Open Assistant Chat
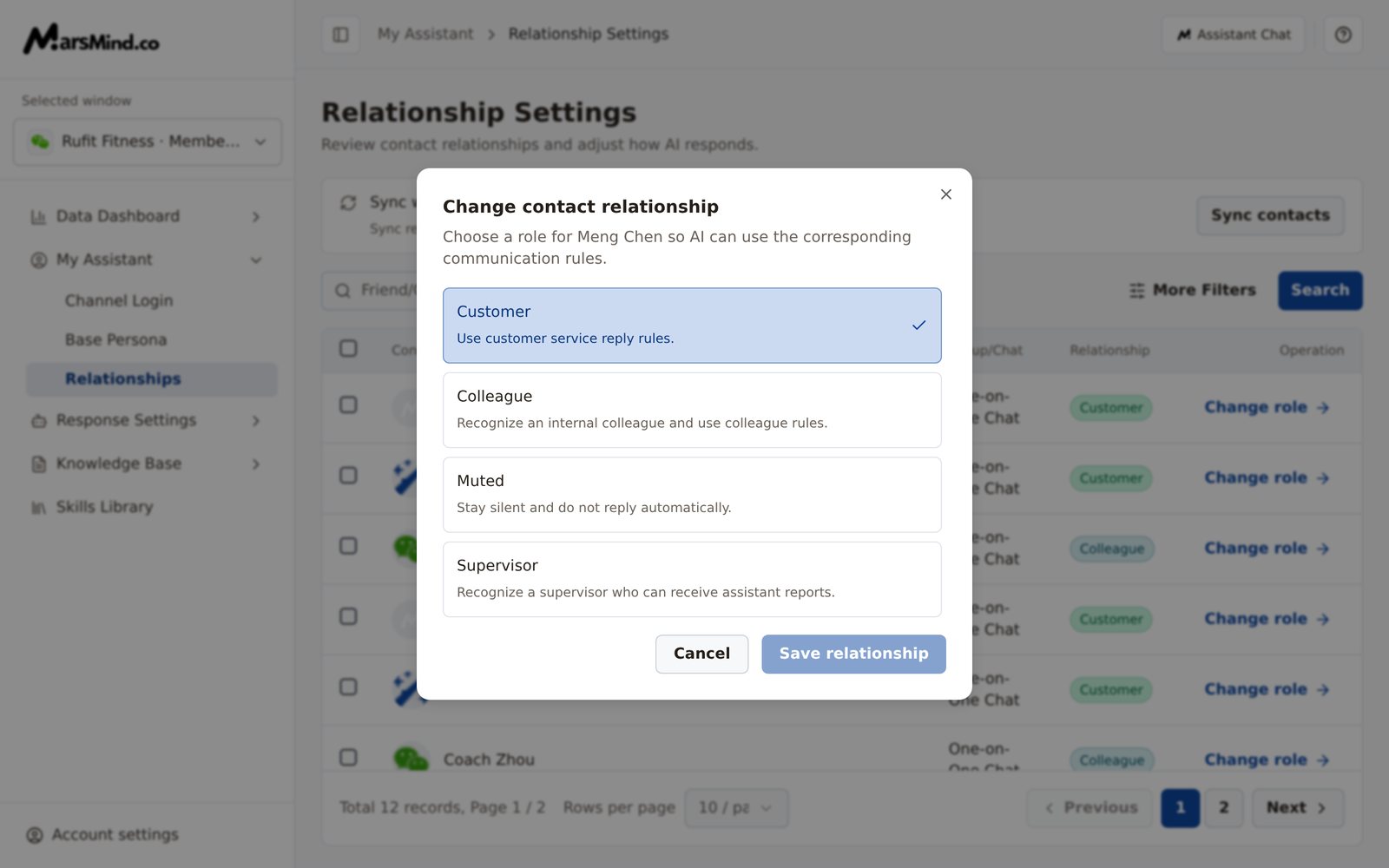1389x868 pixels. (1234, 35)
